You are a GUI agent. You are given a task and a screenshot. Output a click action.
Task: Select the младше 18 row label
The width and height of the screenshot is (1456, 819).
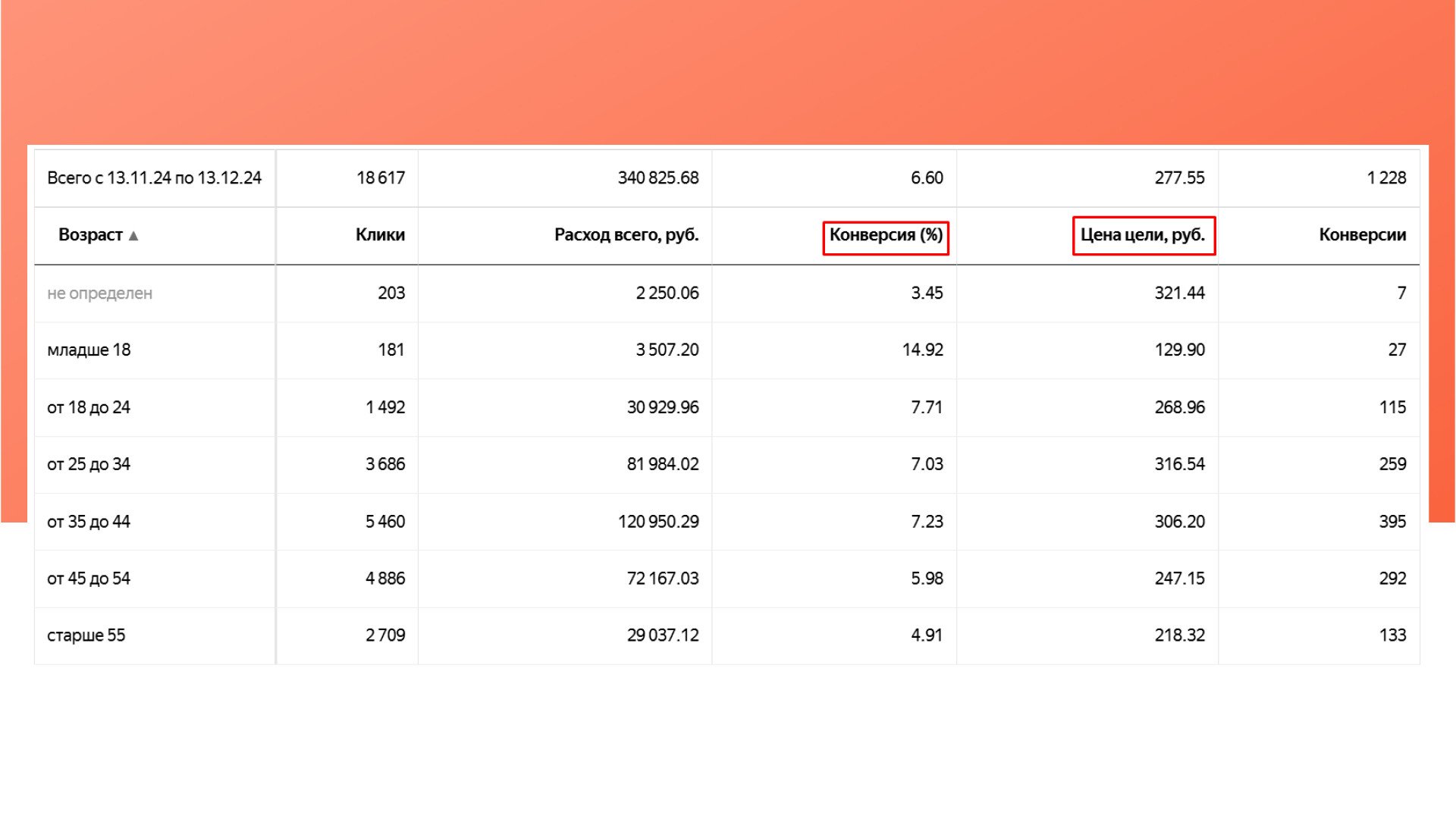coord(89,350)
